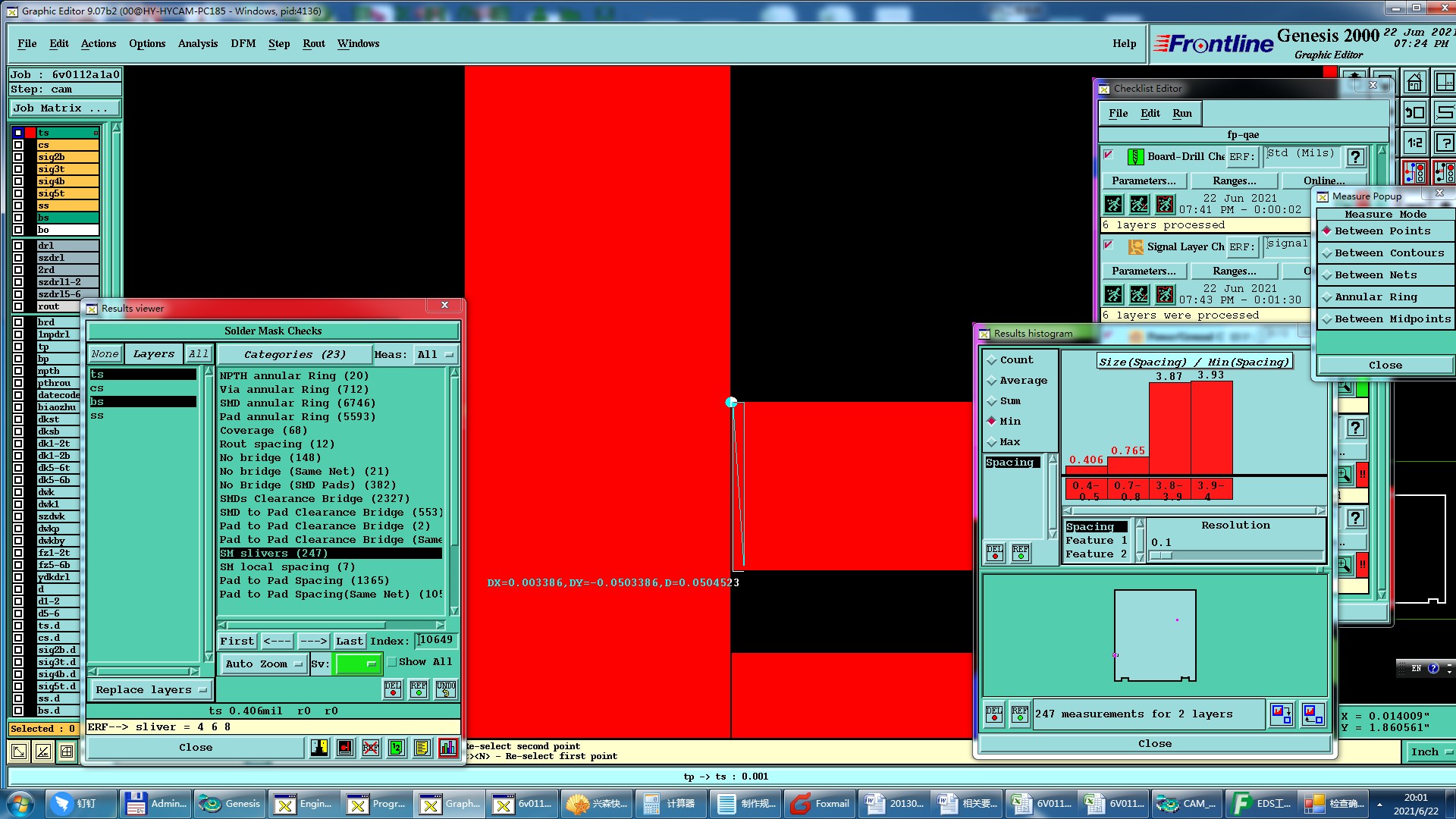Click the red net-connection icon in right toolbar
The width and height of the screenshot is (1456, 819).
1414,172
